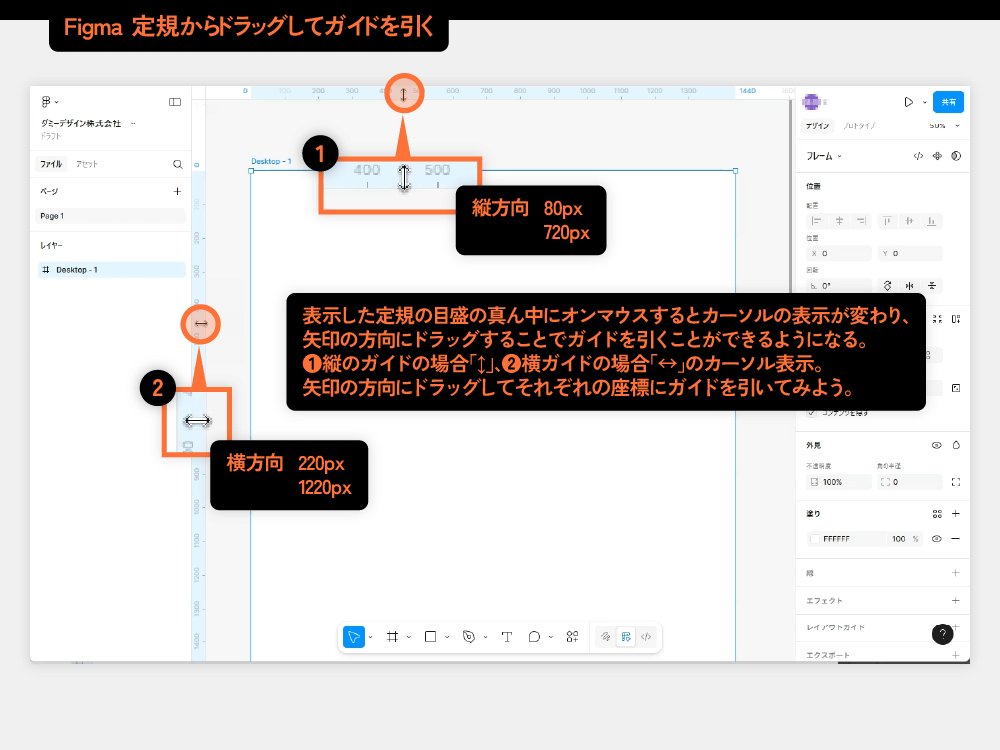Toggle appearance visibility eye in 外見 section
Viewport: 1000px width, 750px height.
[937, 445]
